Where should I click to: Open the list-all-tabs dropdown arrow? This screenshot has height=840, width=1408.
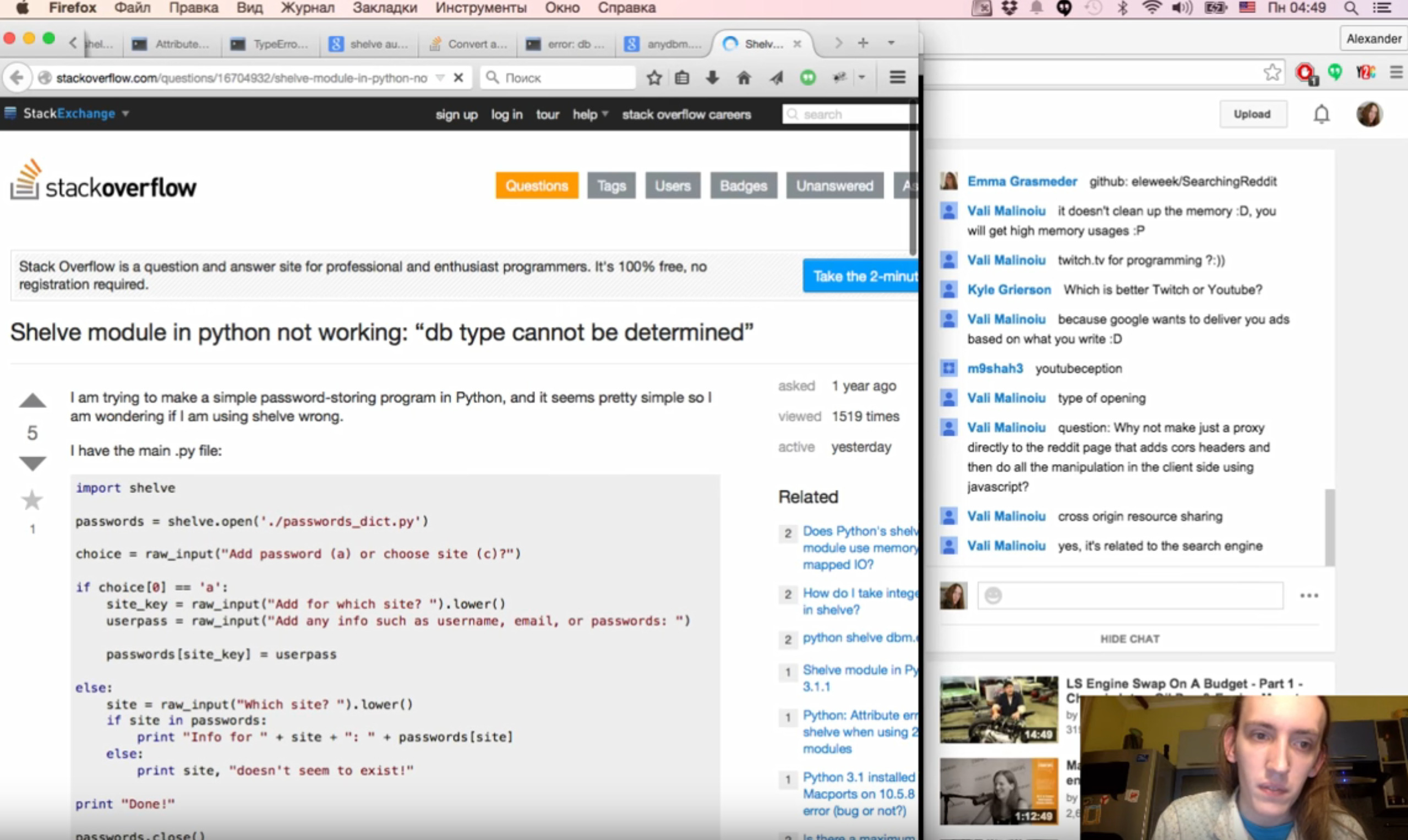(x=891, y=43)
